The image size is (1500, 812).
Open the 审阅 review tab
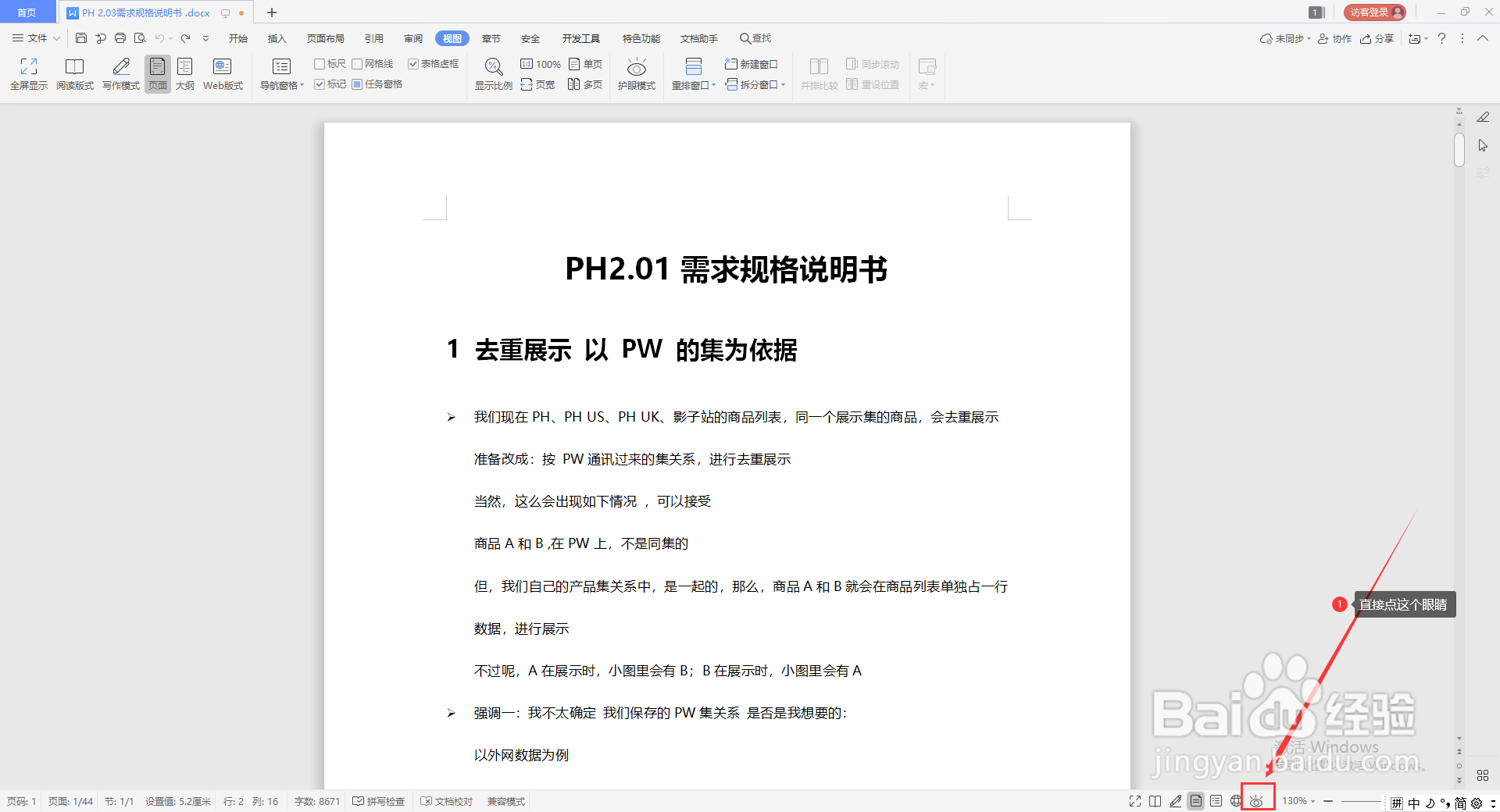coord(413,37)
